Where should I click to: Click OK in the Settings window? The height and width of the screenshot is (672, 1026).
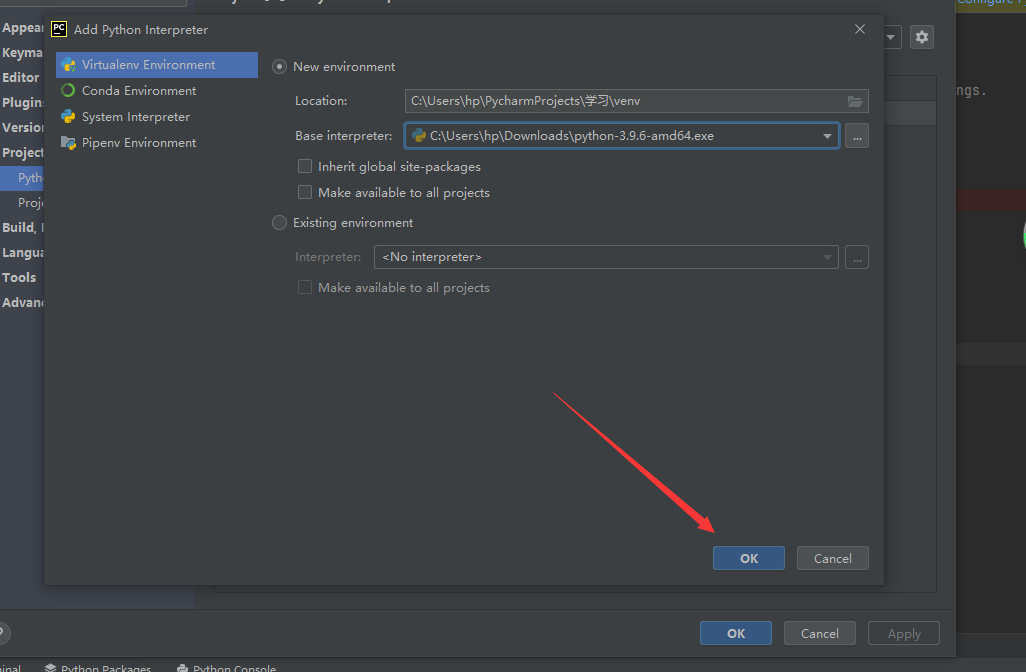[x=736, y=633]
